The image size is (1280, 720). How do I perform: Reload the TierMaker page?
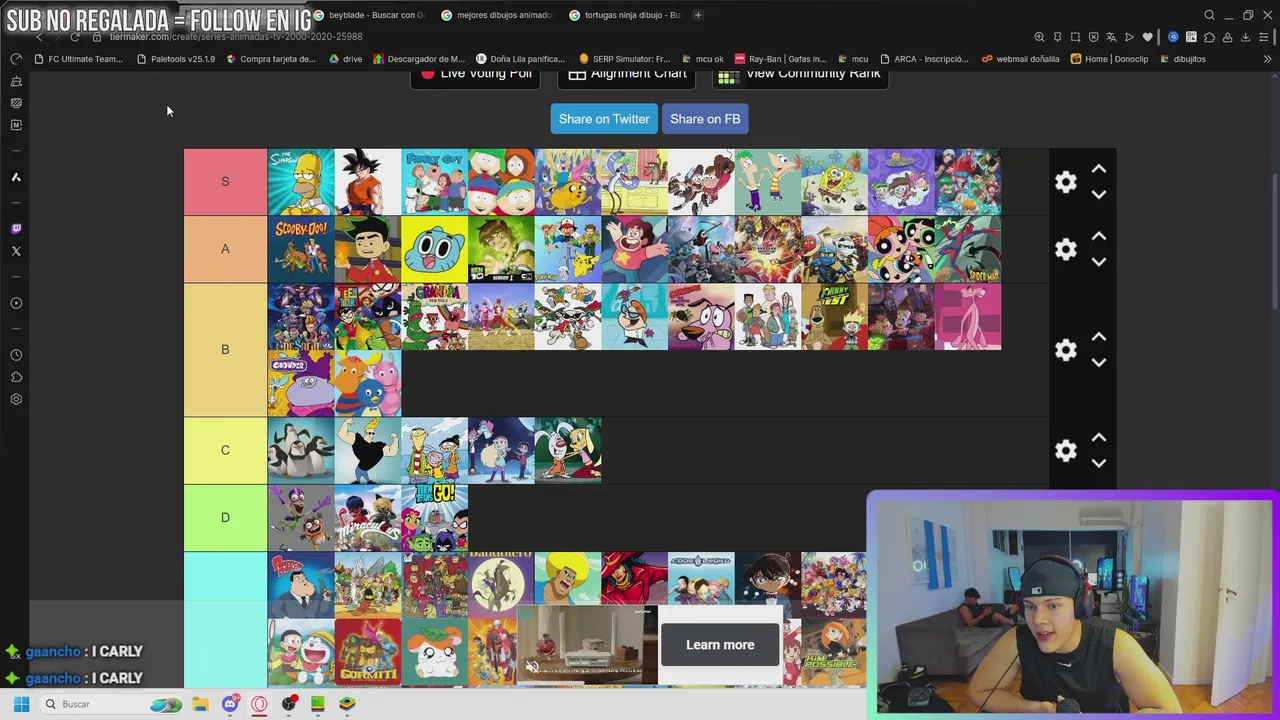coord(75,37)
